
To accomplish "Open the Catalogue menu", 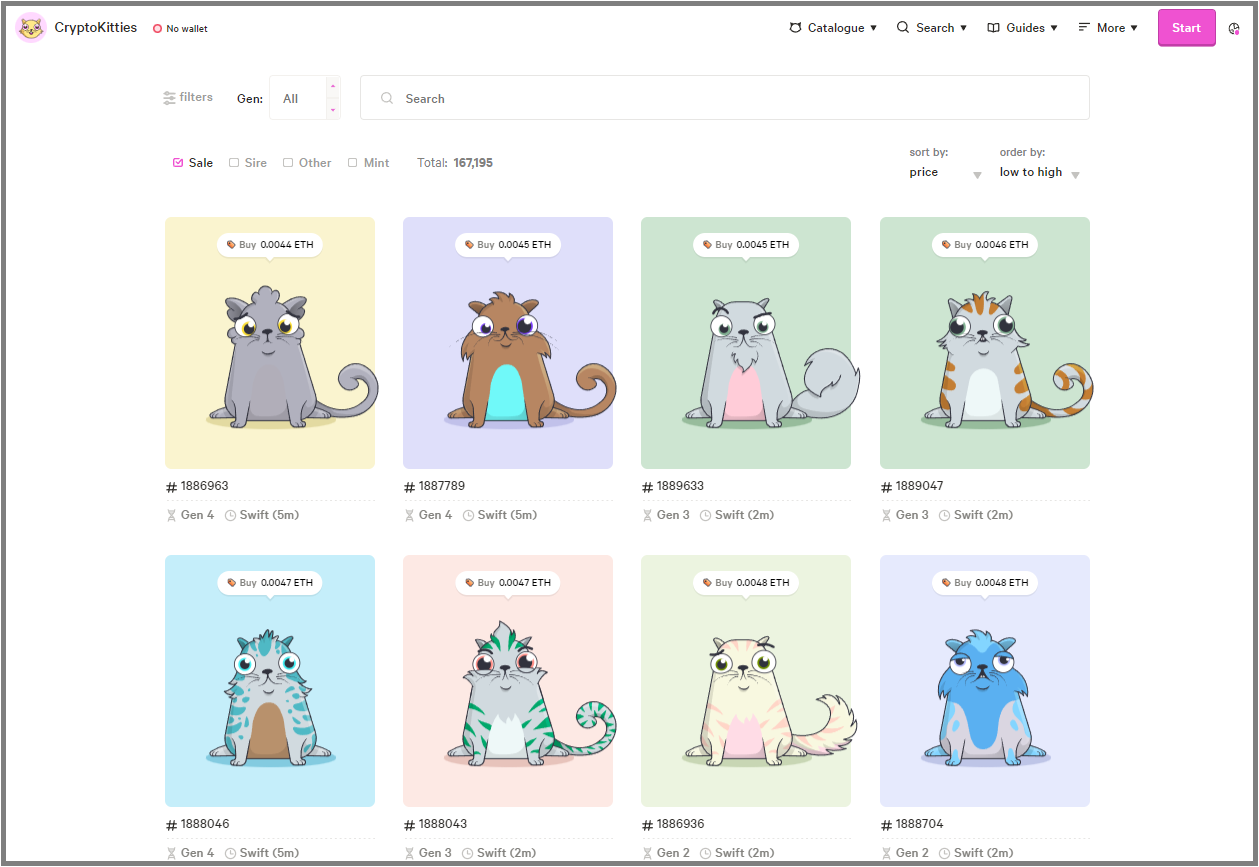I will 833,28.
